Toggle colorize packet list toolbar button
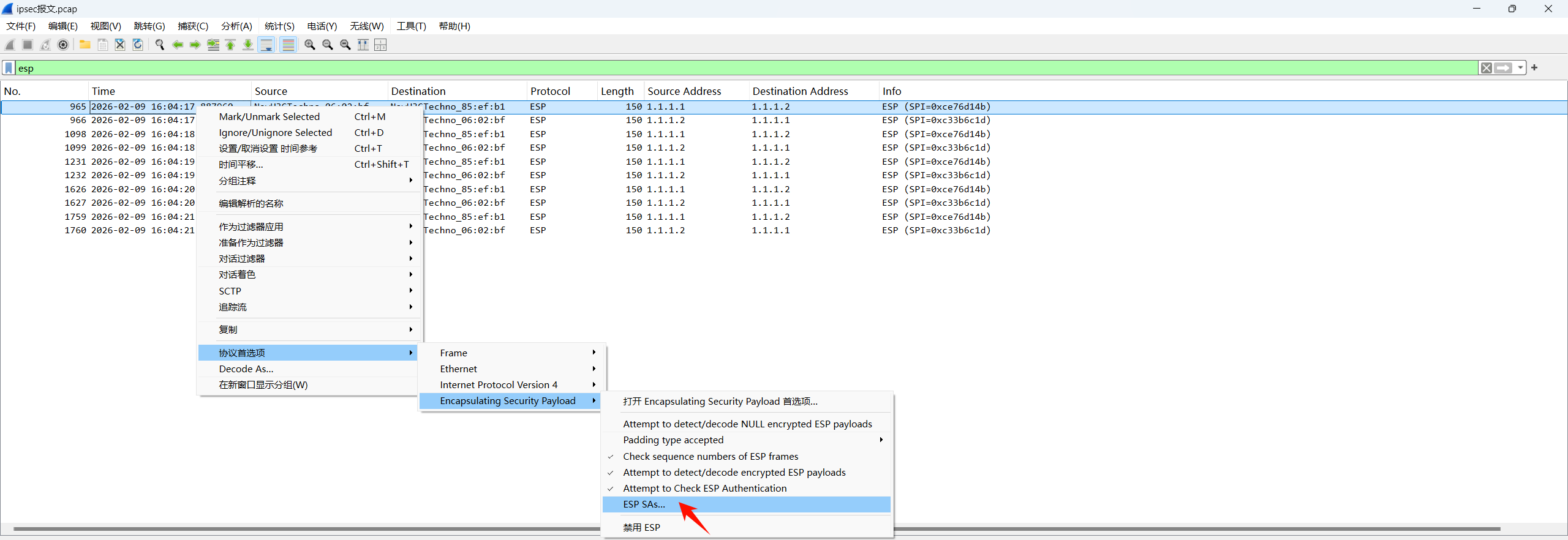The height and width of the screenshot is (540, 1568). click(x=288, y=45)
